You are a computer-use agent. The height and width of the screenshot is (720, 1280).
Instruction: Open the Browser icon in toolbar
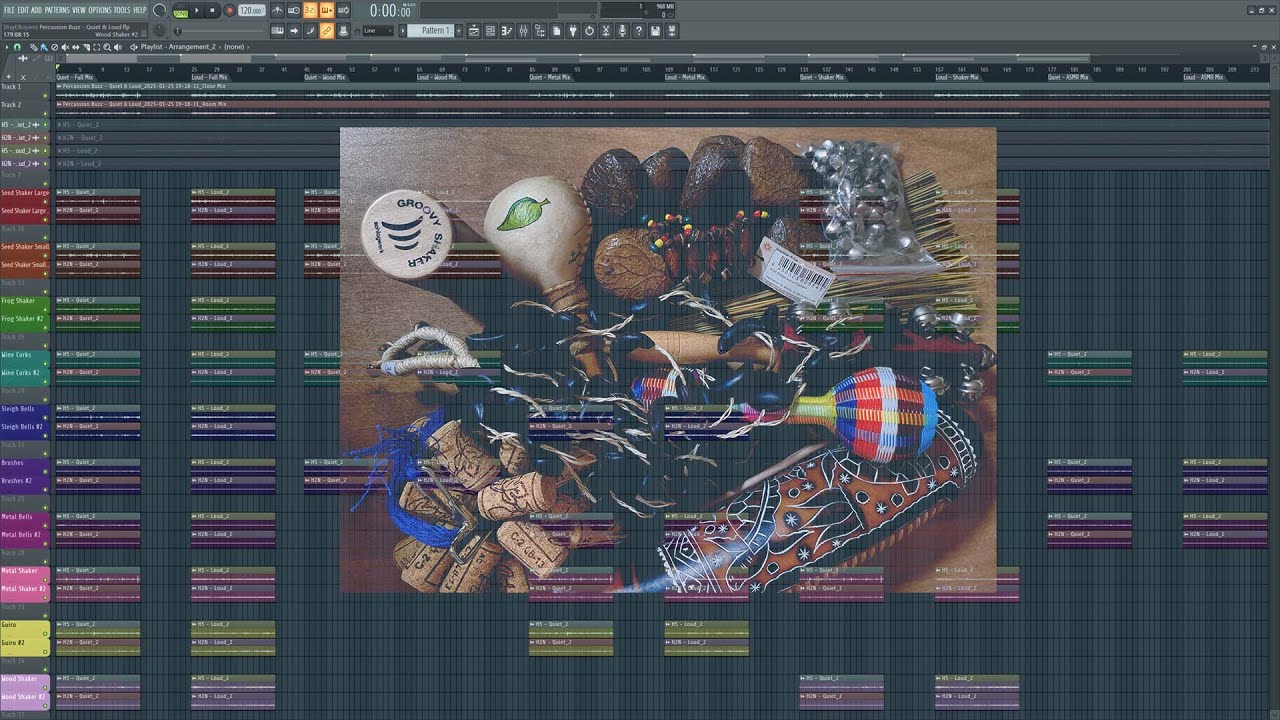(x=540, y=31)
